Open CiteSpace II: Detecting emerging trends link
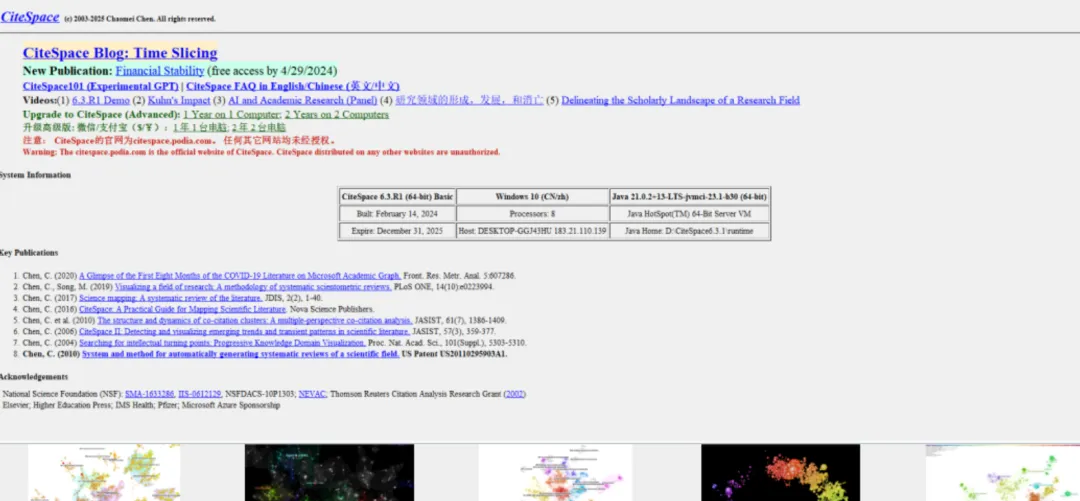The image size is (1080, 501). [x=245, y=331]
